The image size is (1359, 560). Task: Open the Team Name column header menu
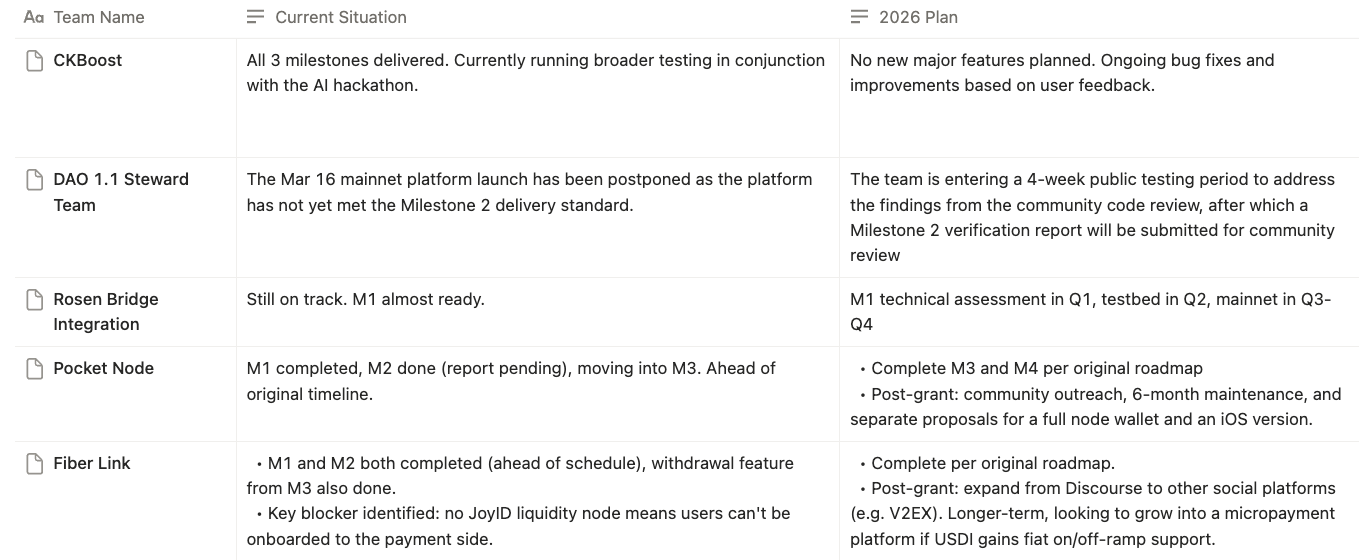pyautogui.click(x=99, y=17)
